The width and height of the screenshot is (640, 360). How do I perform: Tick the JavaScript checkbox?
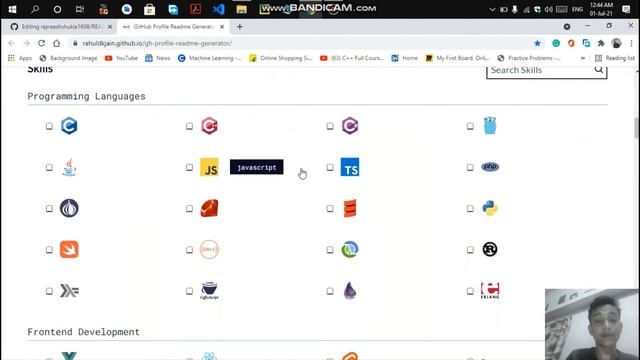(189, 167)
